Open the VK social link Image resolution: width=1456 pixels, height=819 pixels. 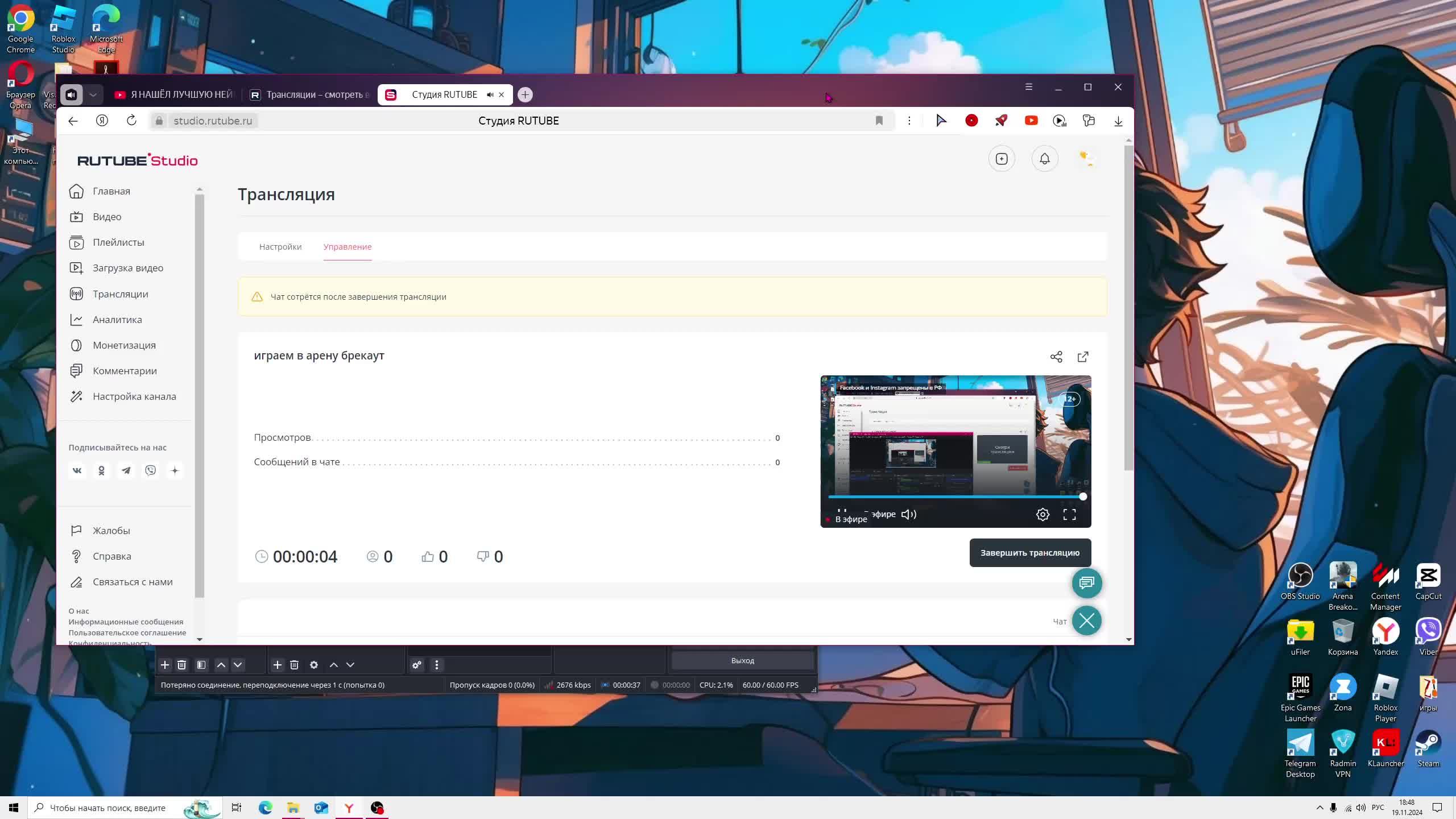point(77,470)
